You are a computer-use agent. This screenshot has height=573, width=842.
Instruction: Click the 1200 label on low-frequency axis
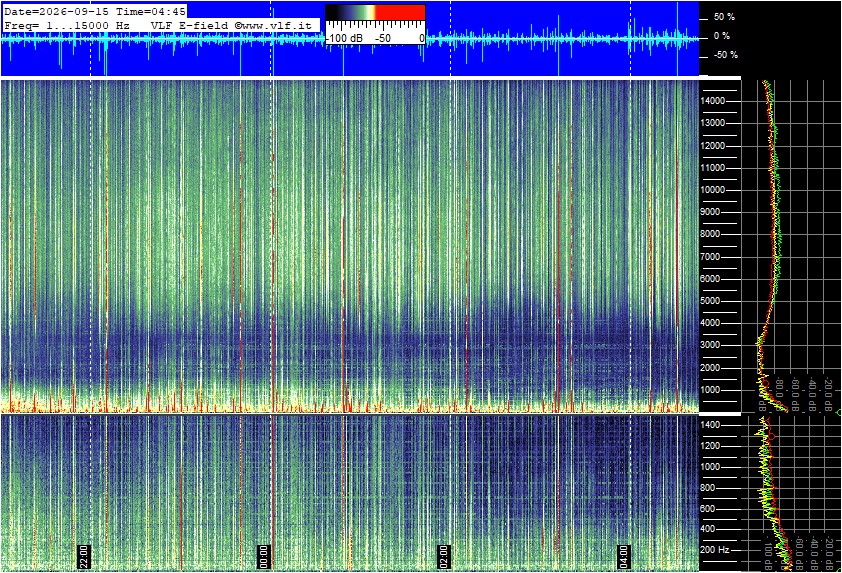(710, 446)
